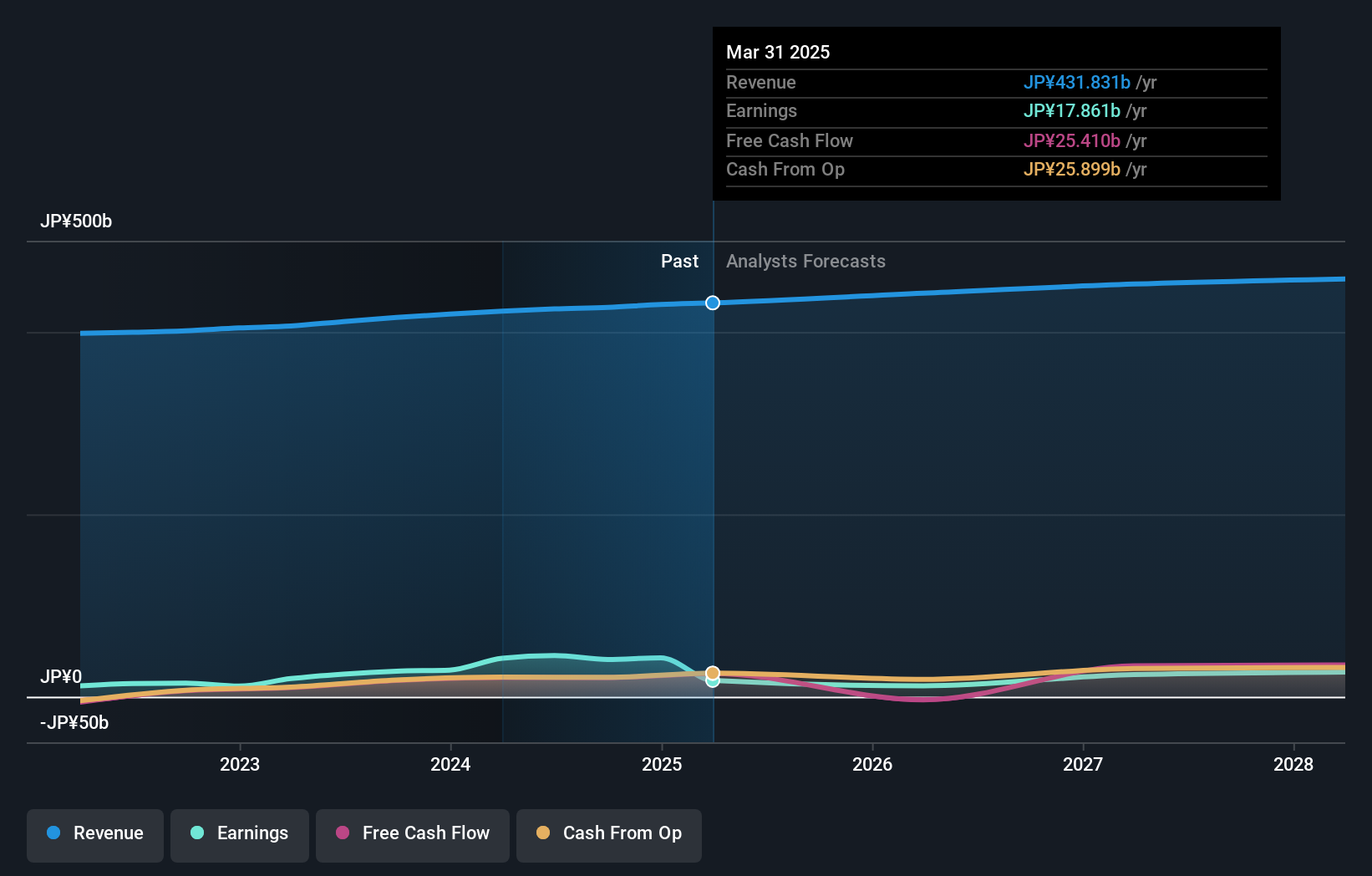Toggle the Earnings series legend button
Image resolution: width=1372 pixels, height=876 pixels.
(x=240, y=835)
